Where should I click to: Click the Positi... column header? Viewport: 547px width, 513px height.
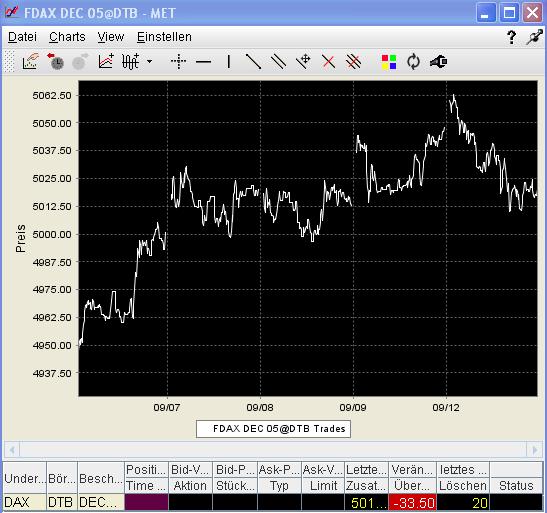click(x=146, y=470)
